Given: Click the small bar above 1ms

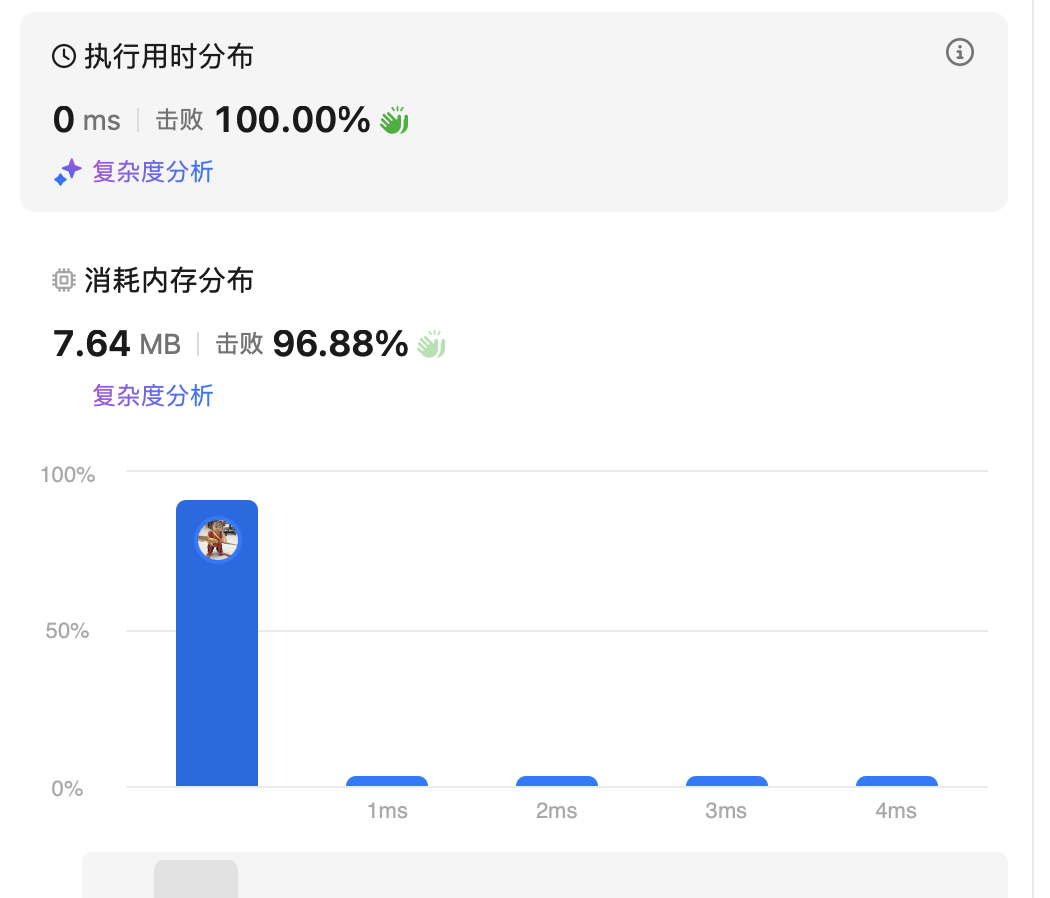Looking at the screenshot, I should pyautogui.click(x=387, y=781).
